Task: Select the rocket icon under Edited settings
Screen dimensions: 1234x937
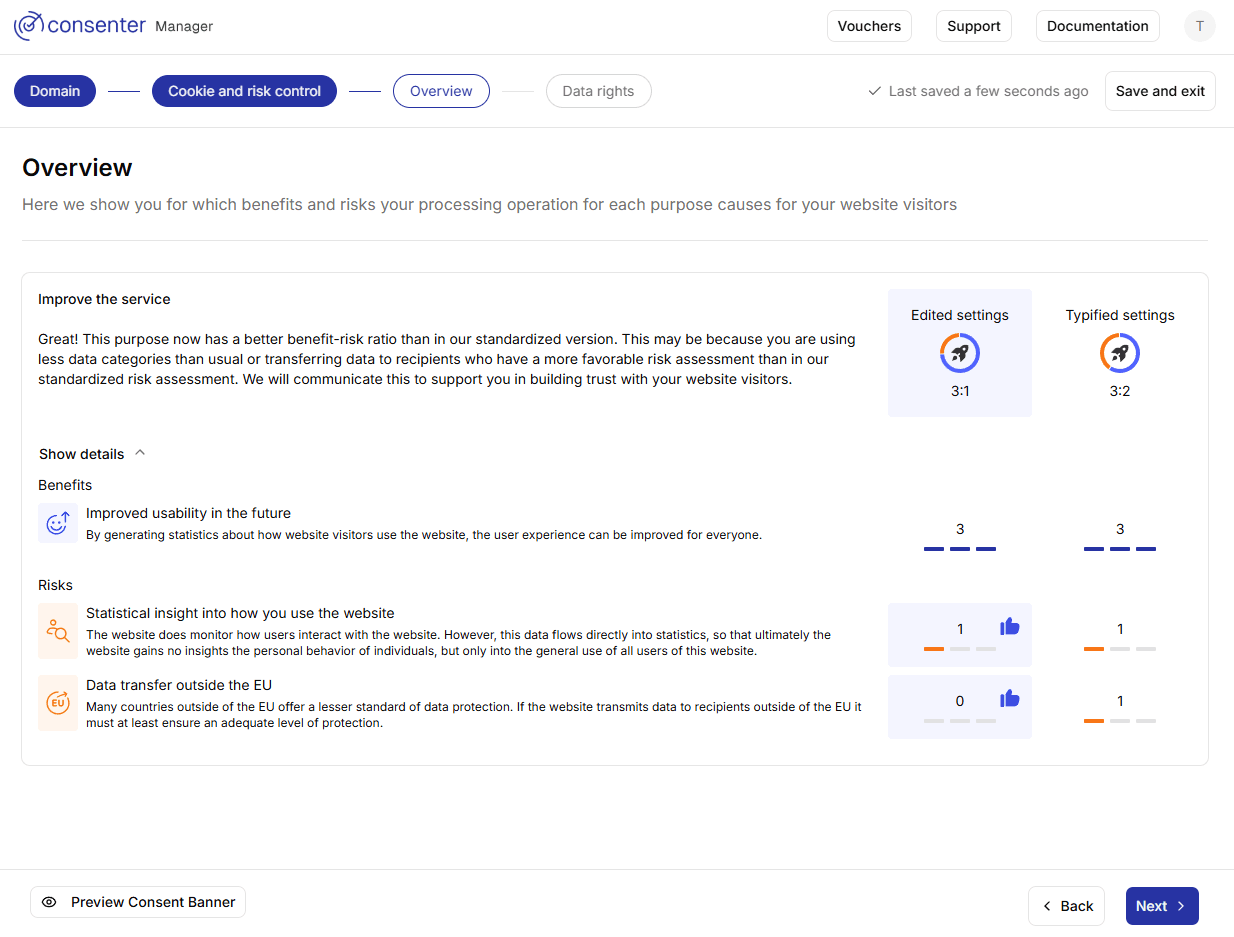Action: point(959,352)
